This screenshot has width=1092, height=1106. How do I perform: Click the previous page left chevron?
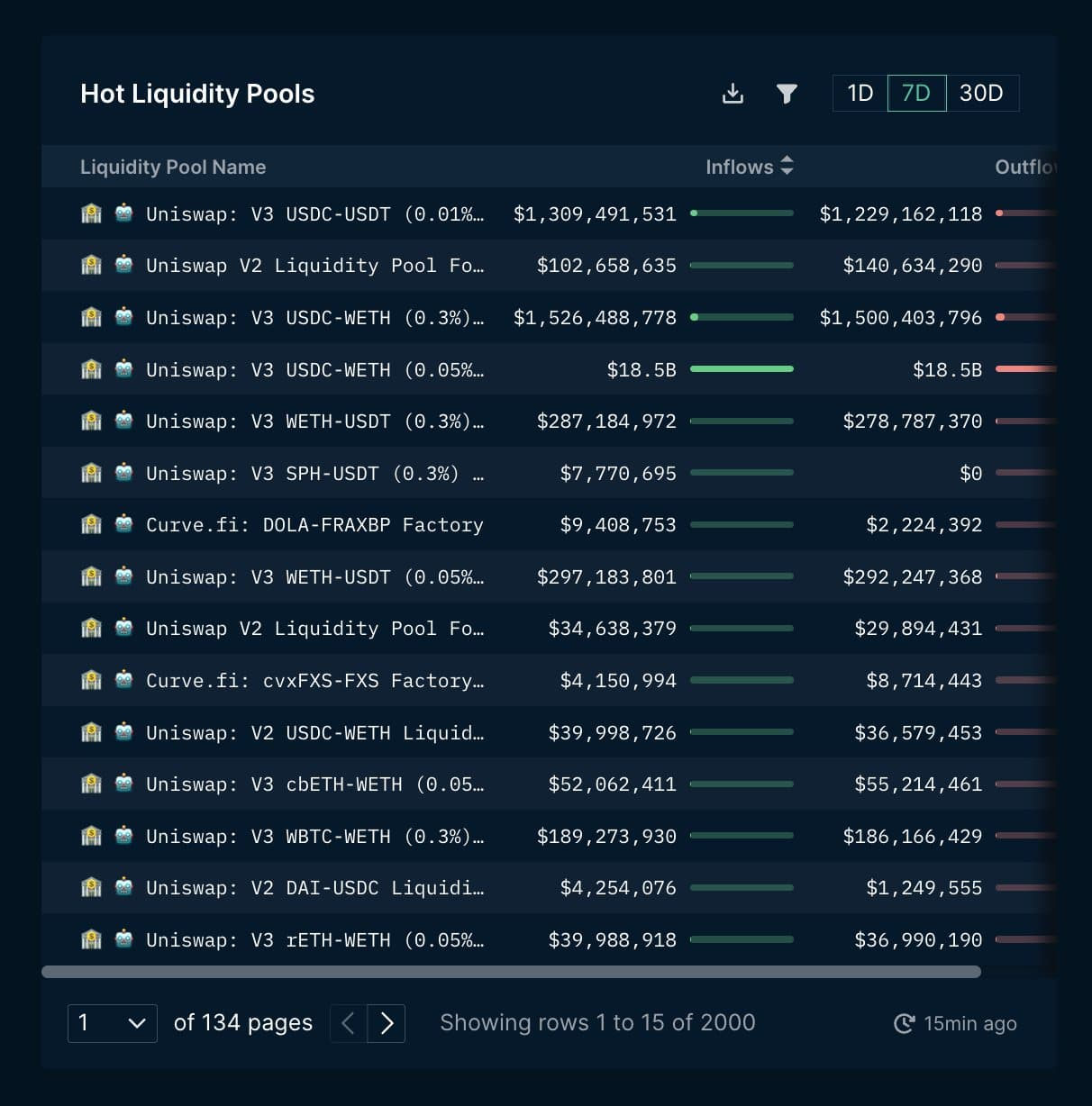pyautogui.click(x=349, y=1023)
